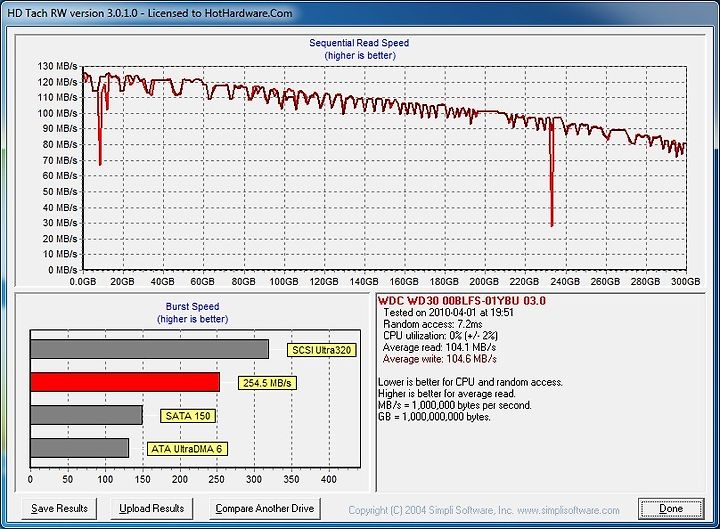The height and width of the screenshot is (529, 720).
Task: Click the SCSI Ultra320 label
Action: click(321, 350)
